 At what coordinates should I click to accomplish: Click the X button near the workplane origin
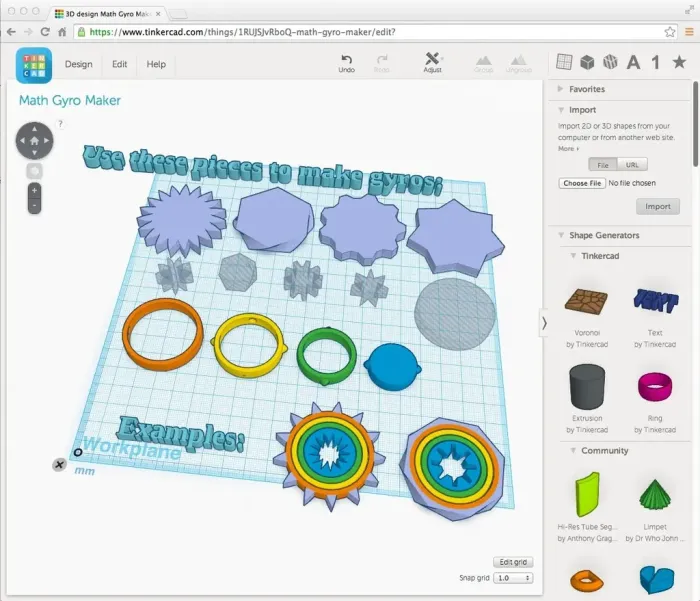click(x=59, y=465)
